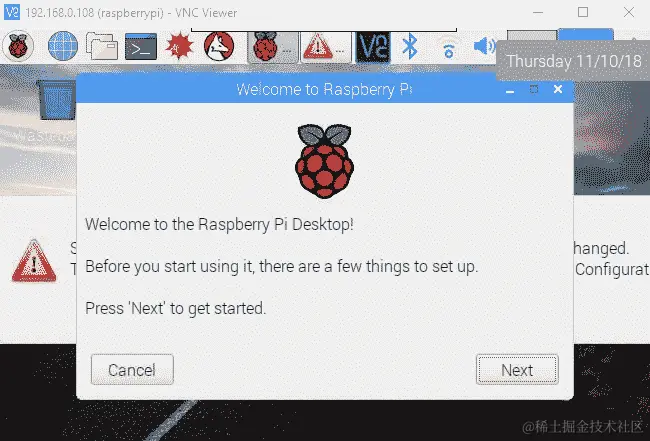This screenshot has width=650, height=441.
Task: Maximize the VNC Viewer window
Action: click(583, 12)
